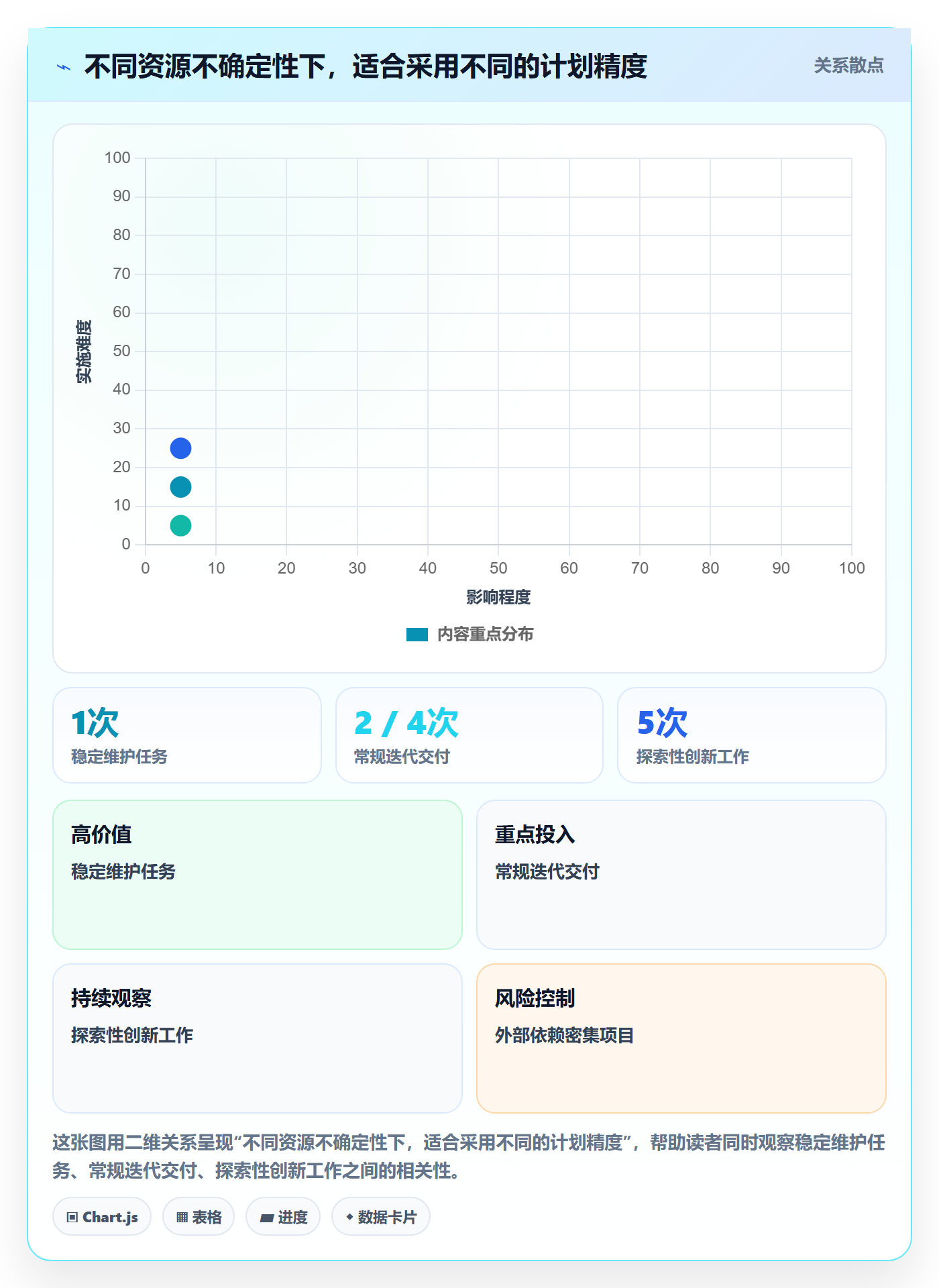Click the x-axis tick label 50
Image resolution: width=939 pixels, height=1288 pixels.
[498, 568]
